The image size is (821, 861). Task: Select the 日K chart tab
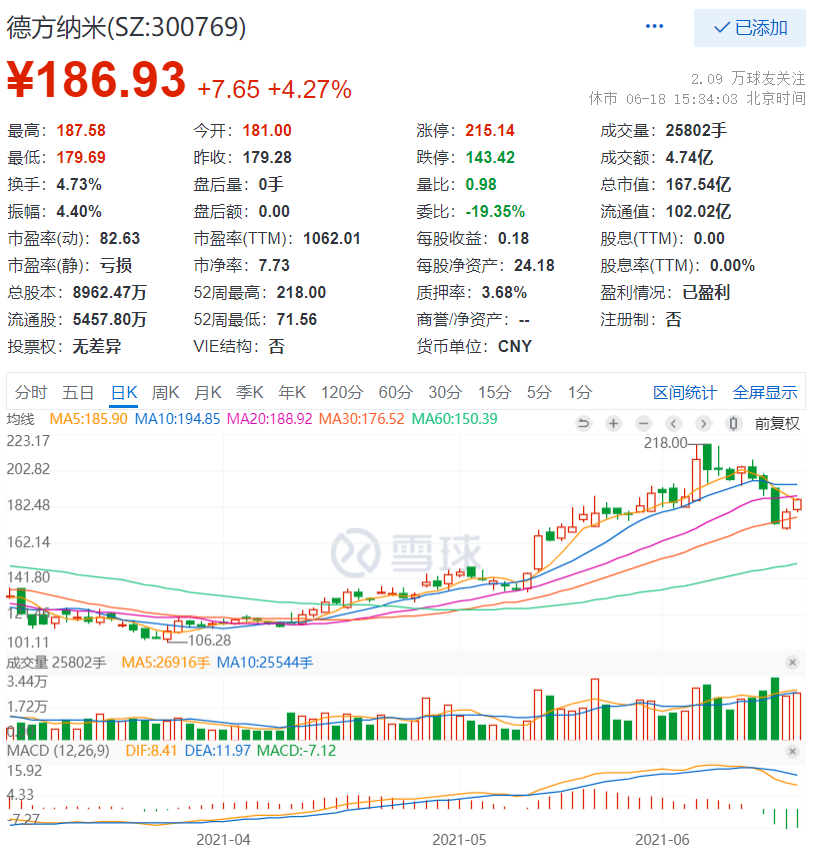click(124, 392)
